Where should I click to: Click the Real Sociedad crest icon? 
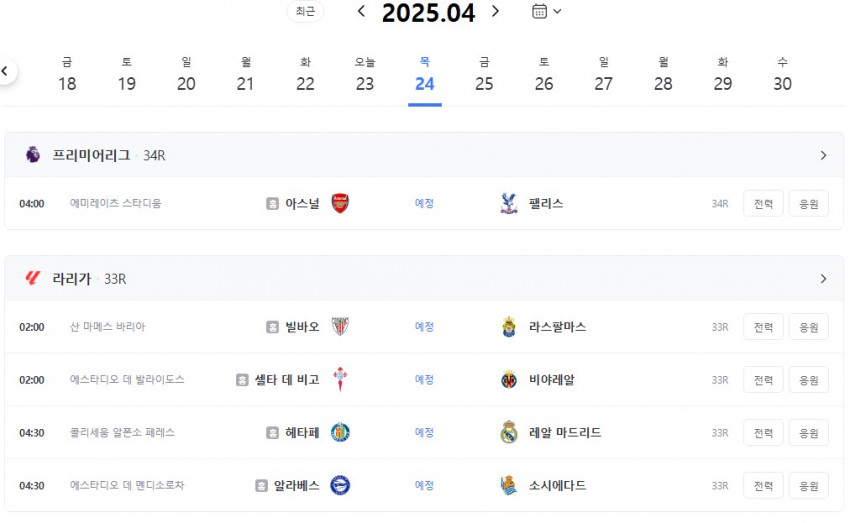pos(508,486)
